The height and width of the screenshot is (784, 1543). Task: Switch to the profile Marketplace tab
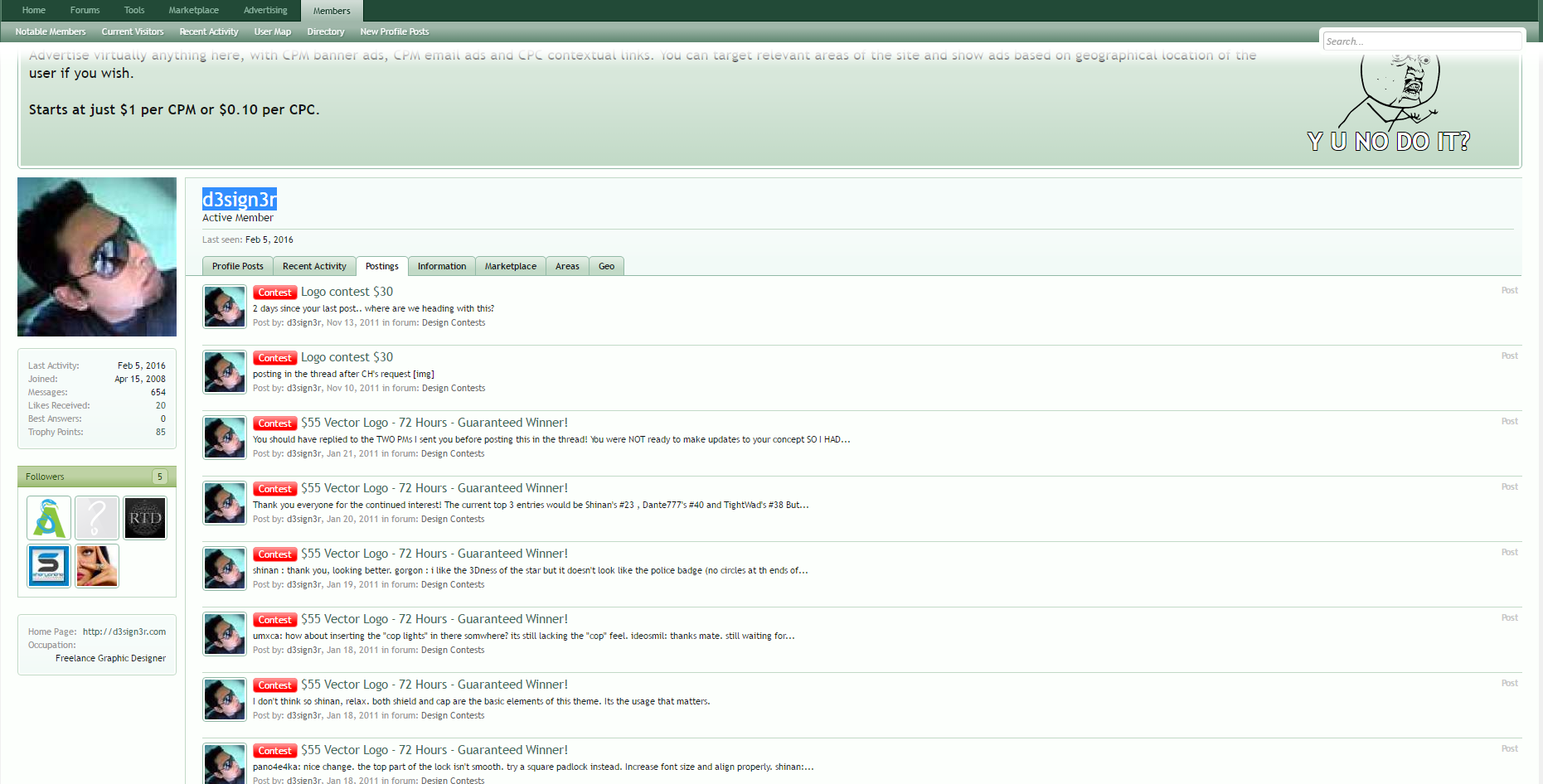coord(511,266)
